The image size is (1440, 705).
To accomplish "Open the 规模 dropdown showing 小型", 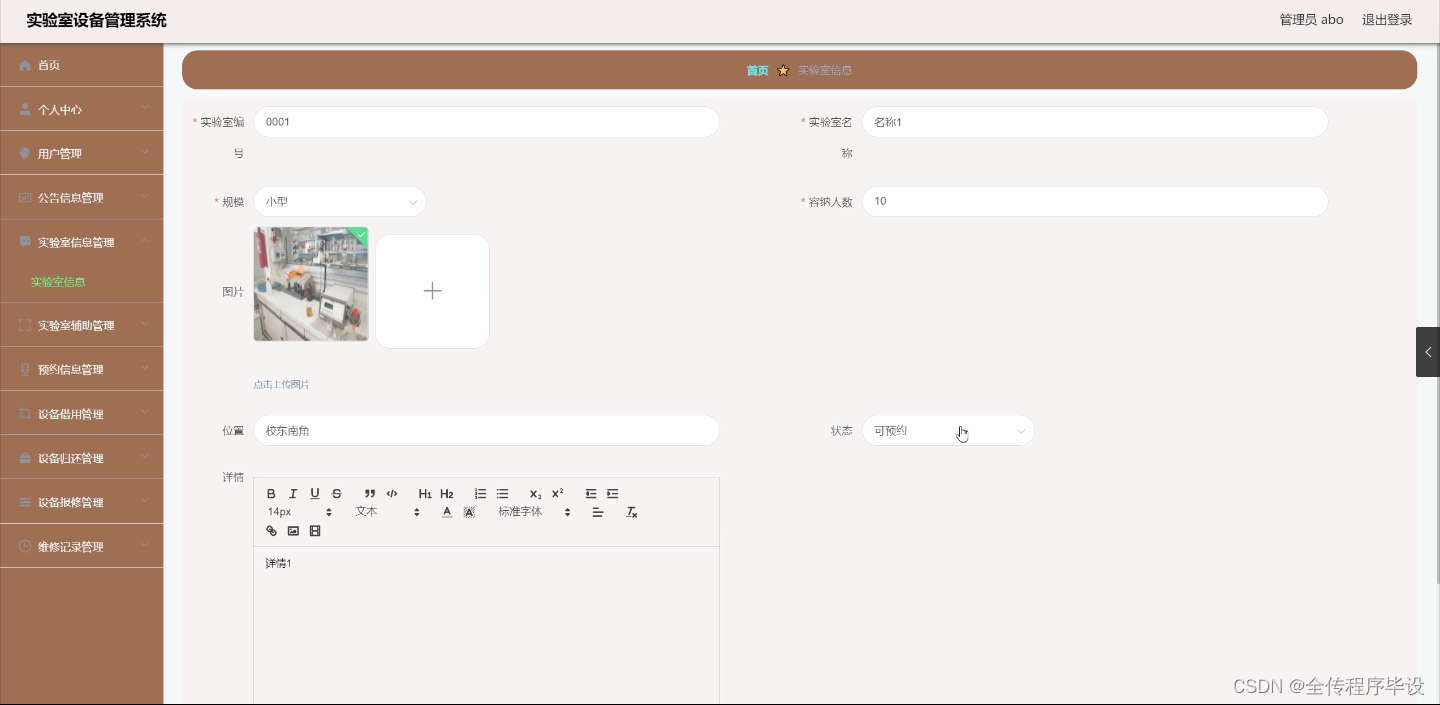I will click(340, 201).
